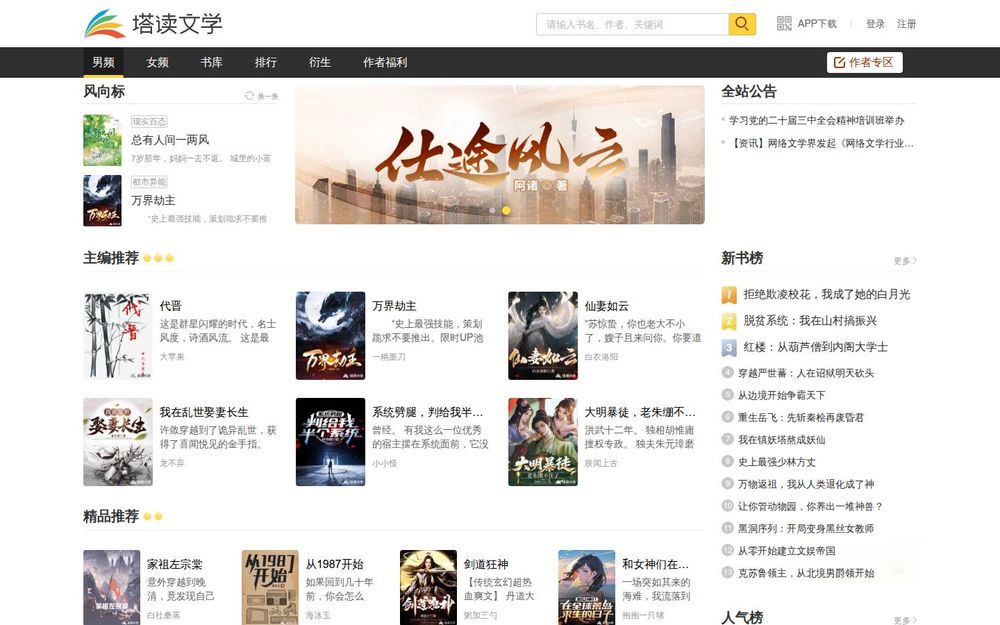This screenshot has width=1000, height=625.
Task: Open the 剑道狂神 book cover
Action: [x=428, y=587]
